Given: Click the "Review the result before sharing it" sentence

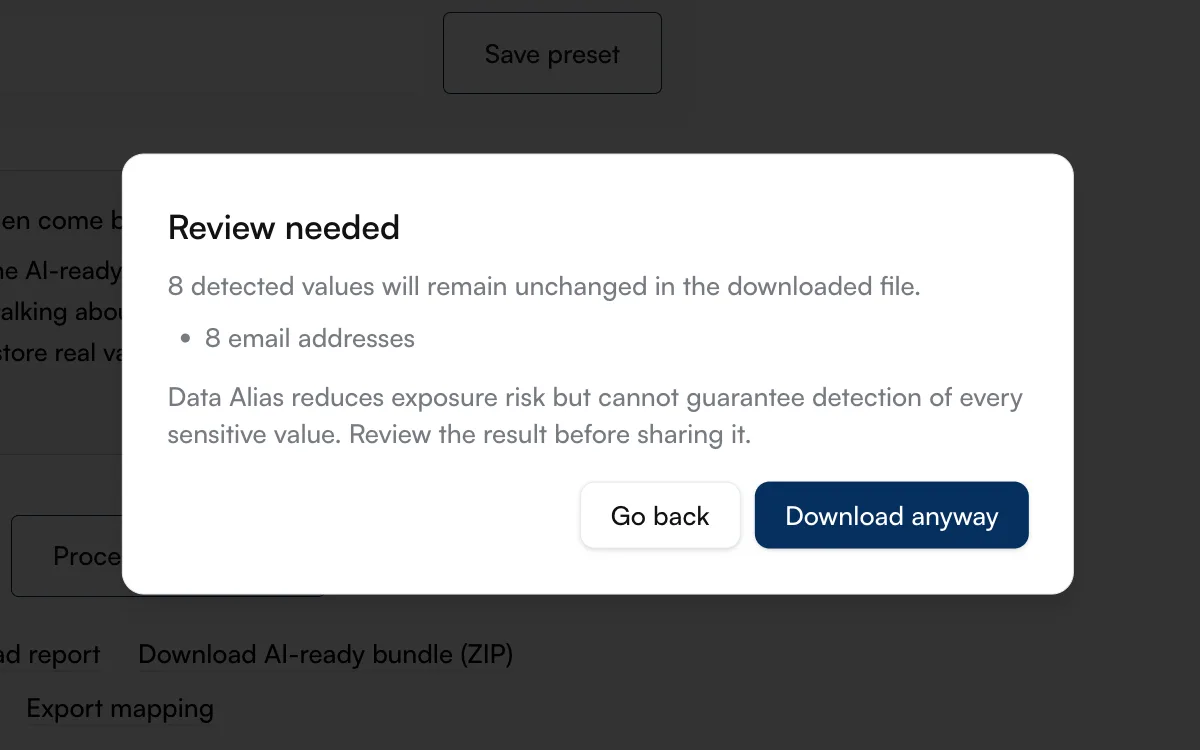Looking at the screenshot, I should [550, 436].
